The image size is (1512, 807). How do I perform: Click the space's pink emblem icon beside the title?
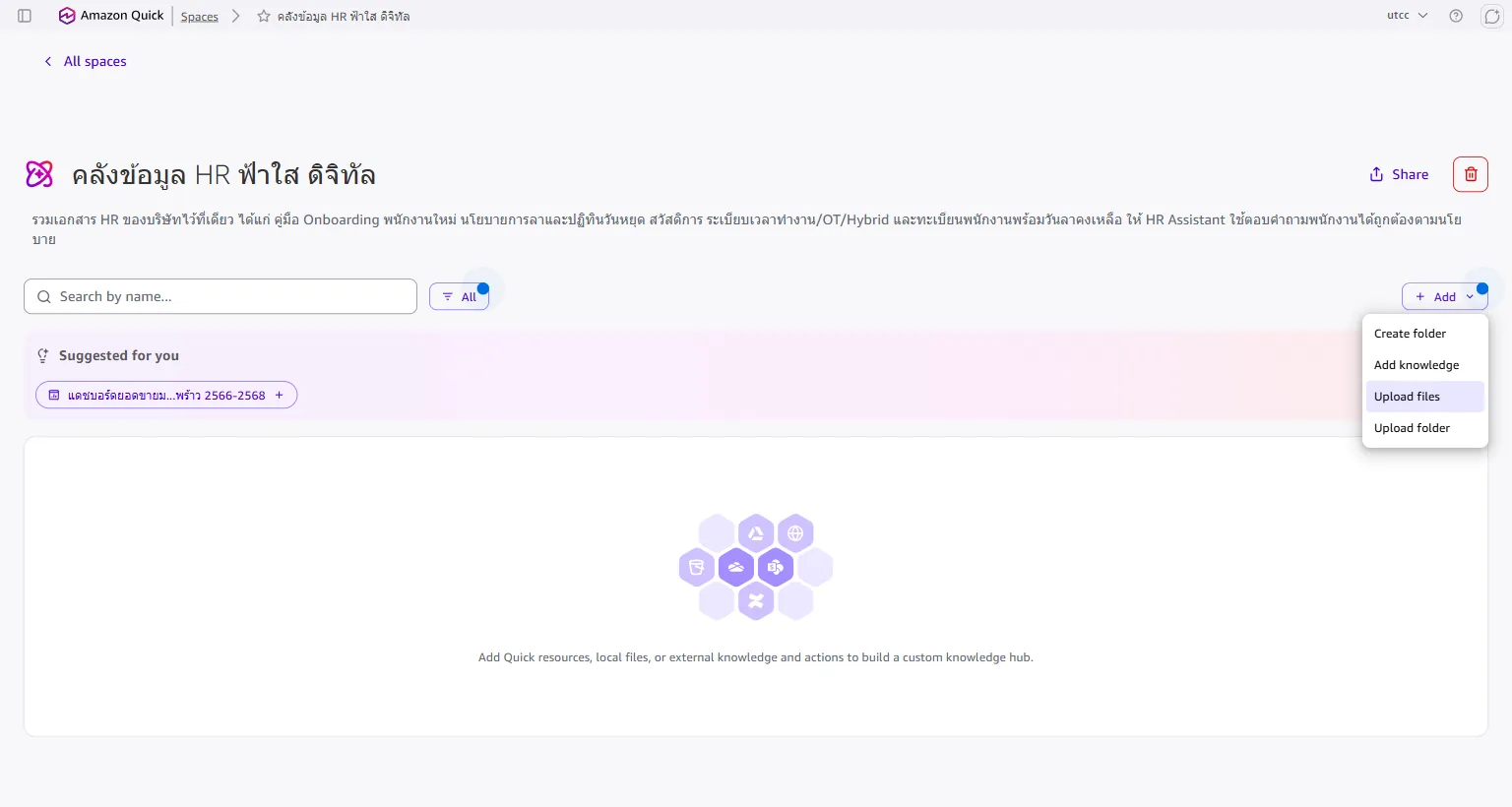click(x=39, y=174)
